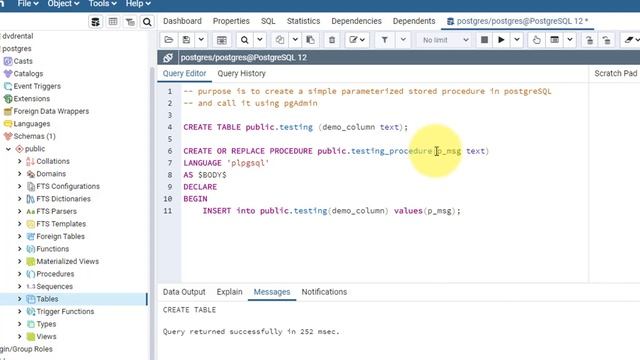This screenshot has width=640, height=360.
Task: Open the Edit pencil dropdown
Action: (357, 40)
